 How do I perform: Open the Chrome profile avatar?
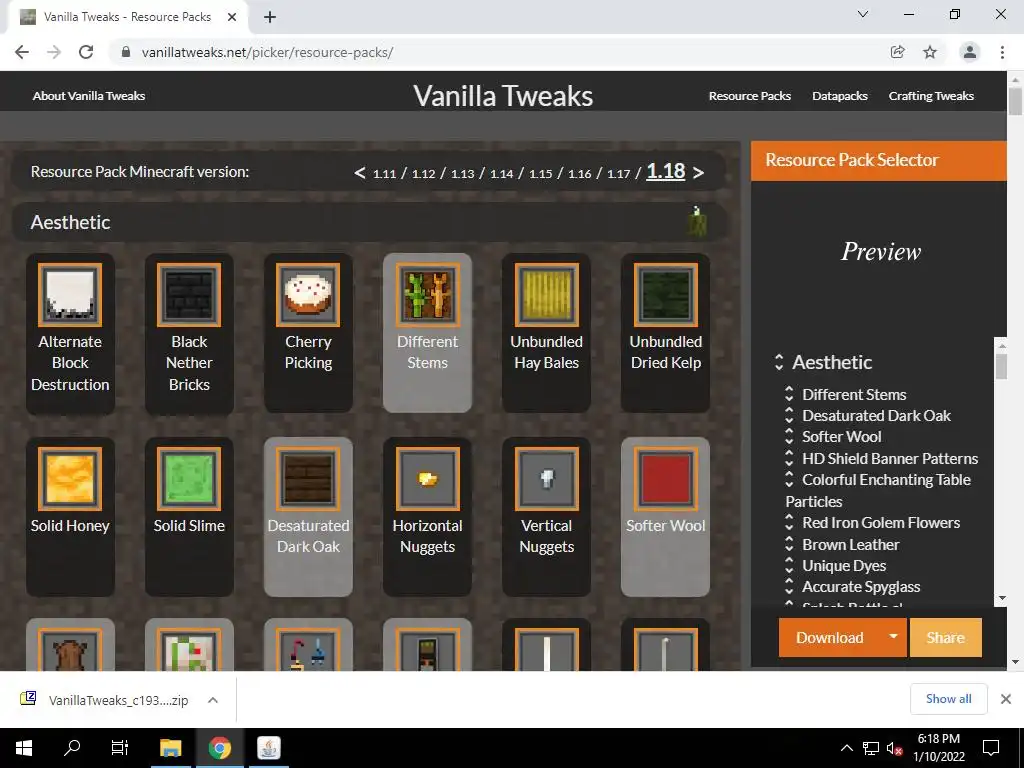pyautogui.click(x=970, y=52)
